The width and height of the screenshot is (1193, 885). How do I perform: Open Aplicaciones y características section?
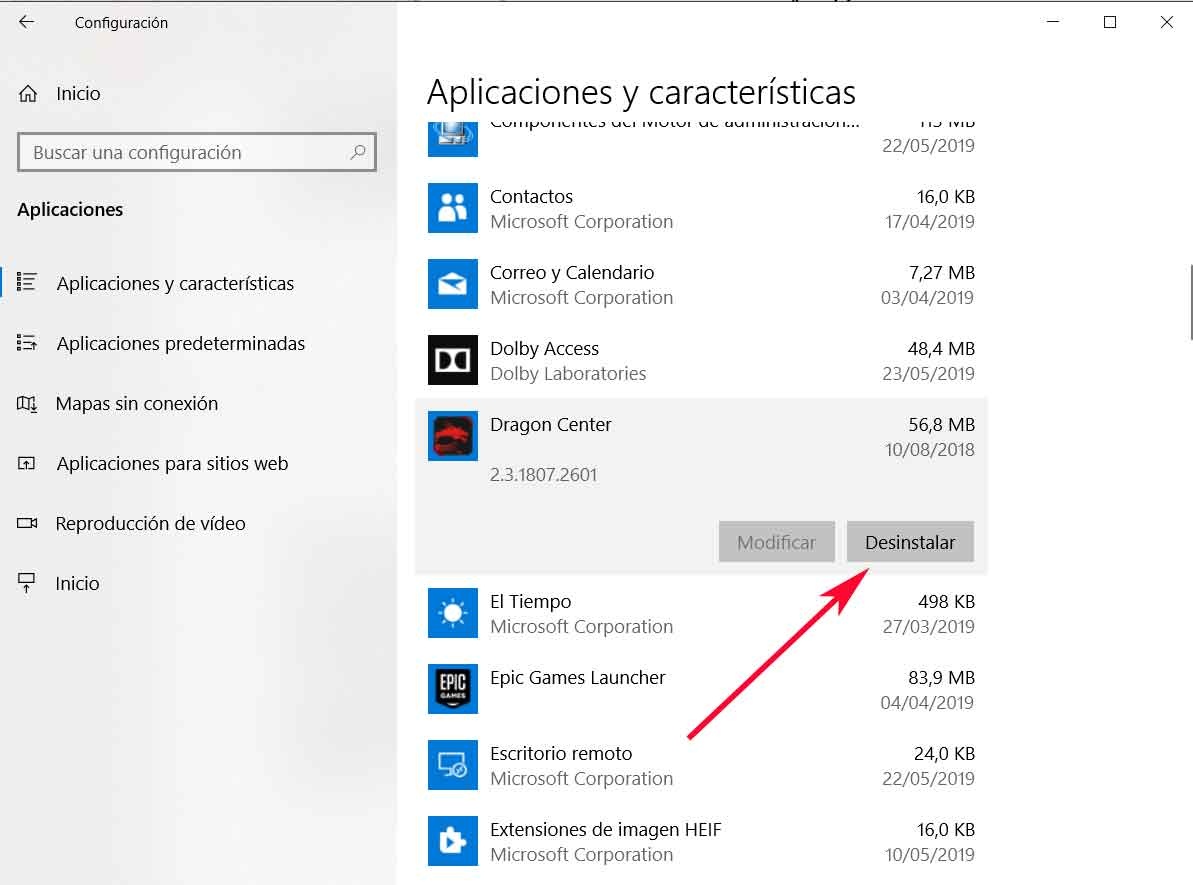pos(175,283)
